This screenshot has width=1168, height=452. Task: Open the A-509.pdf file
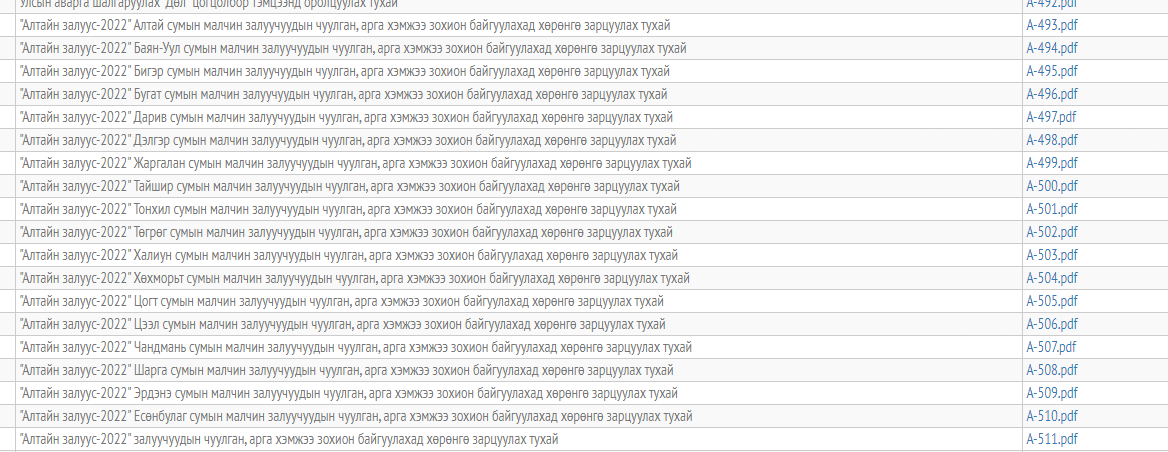pyautogui.click(x=1052, y=393)
